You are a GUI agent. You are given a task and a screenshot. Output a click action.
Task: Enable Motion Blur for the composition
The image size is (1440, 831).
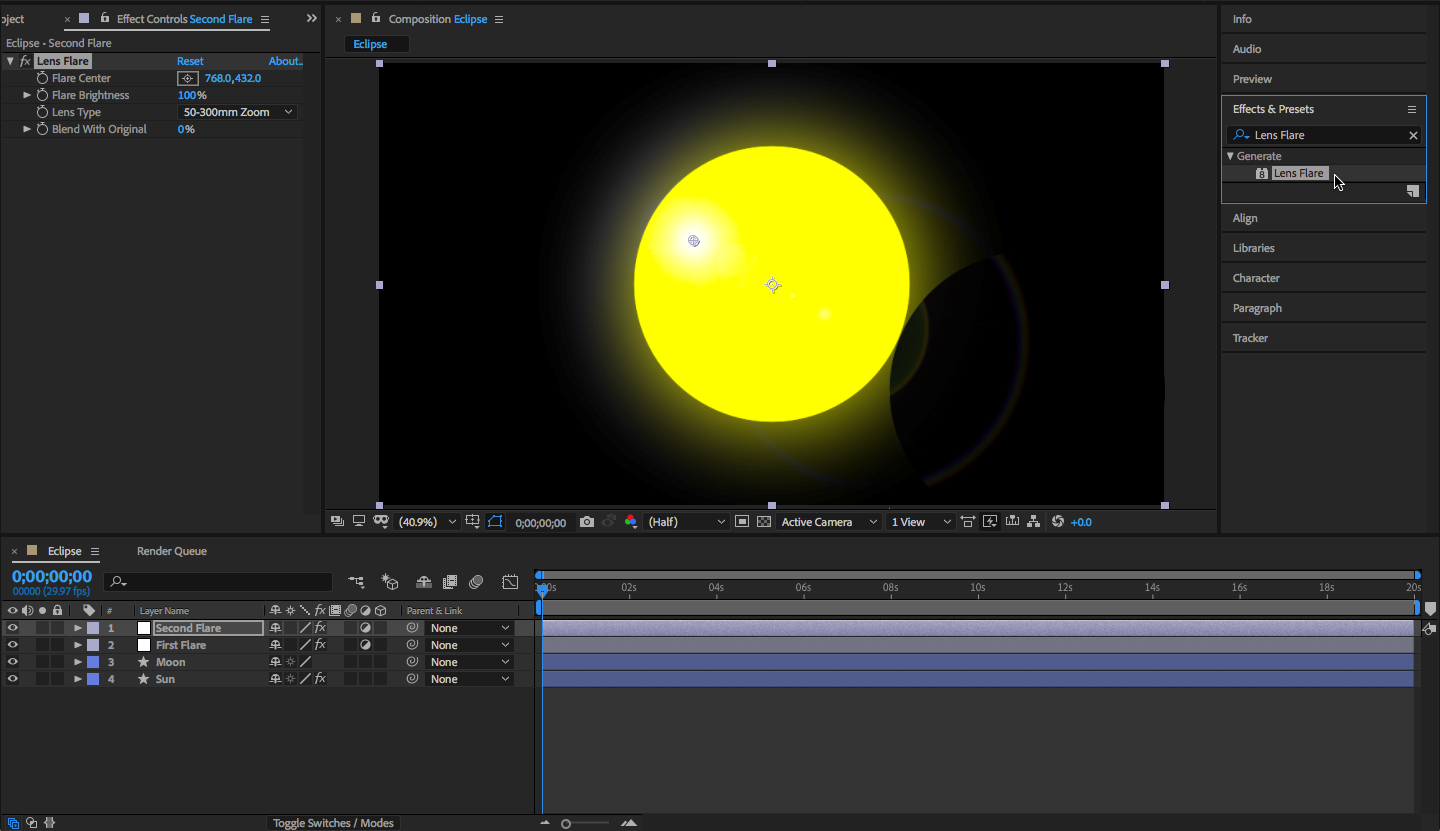pos(476,582)
